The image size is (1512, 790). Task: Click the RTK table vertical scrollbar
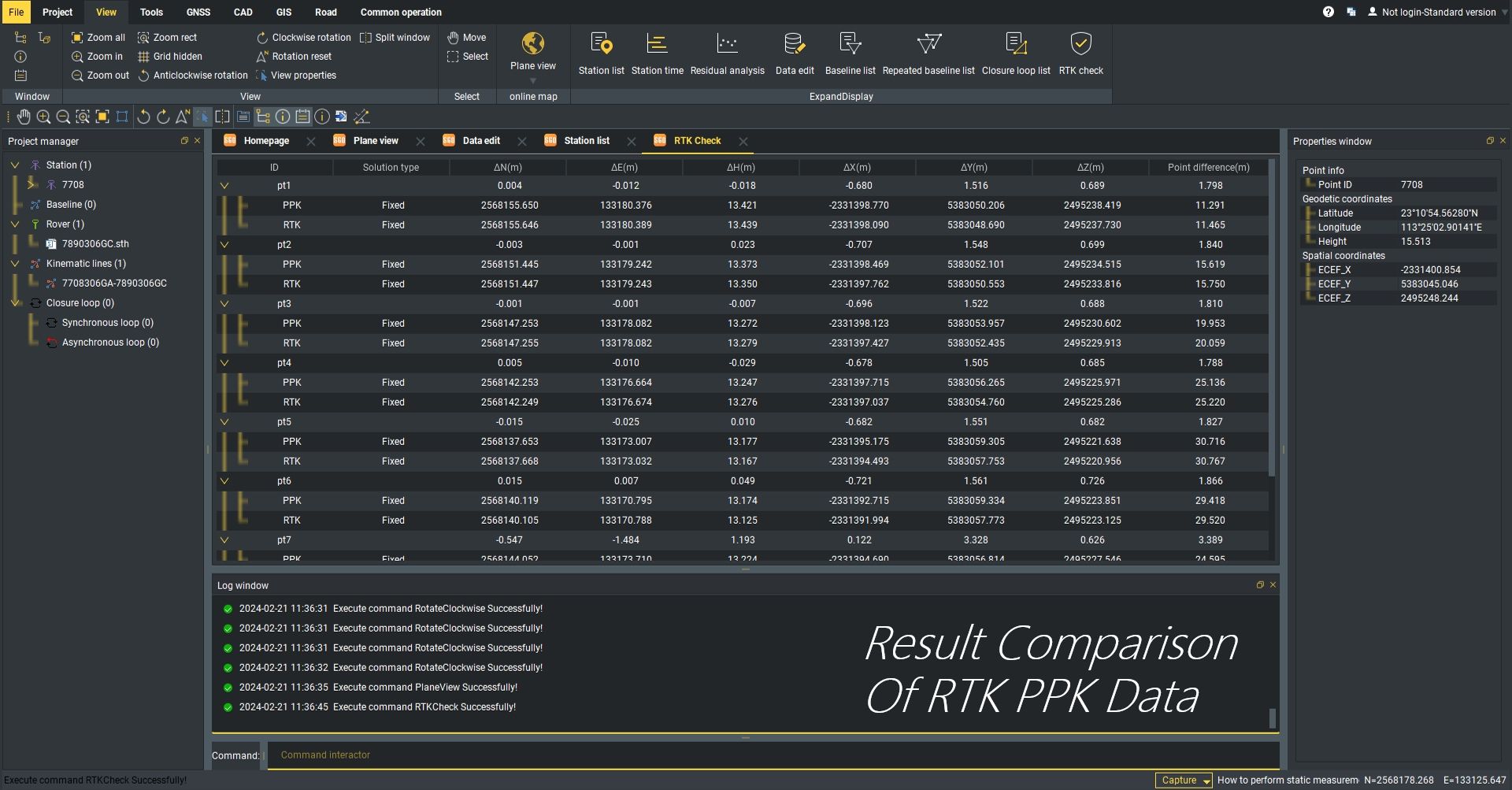[x=1271, y=317]
